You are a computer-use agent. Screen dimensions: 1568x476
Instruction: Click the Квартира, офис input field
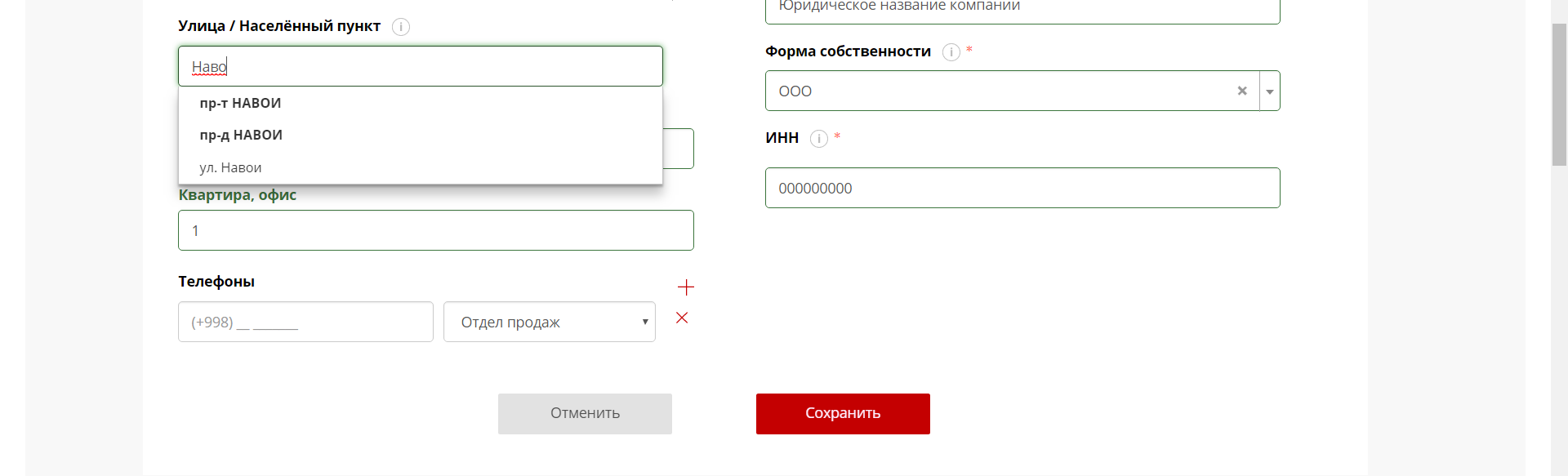point(435,230)
